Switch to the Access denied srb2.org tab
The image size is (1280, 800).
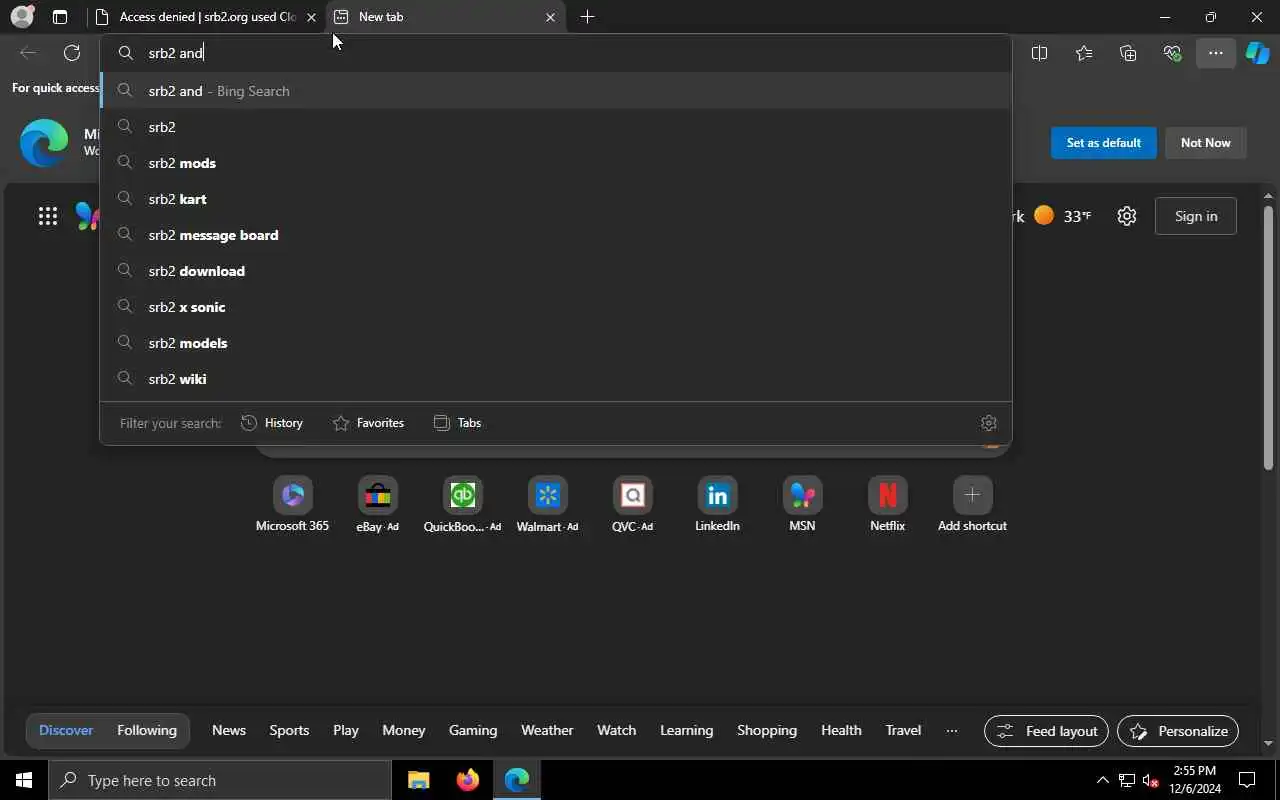(x=205, y=17)
